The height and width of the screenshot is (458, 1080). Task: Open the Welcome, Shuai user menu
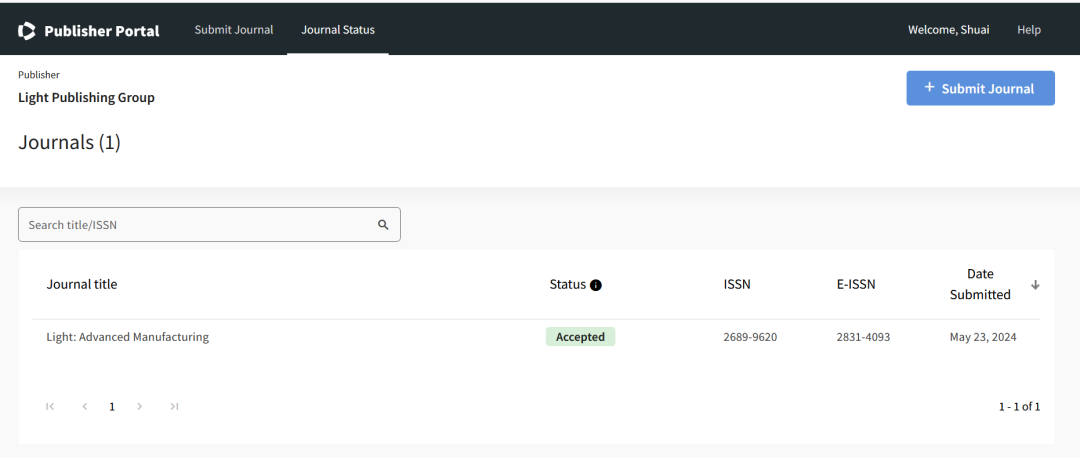tap(948, 30)
